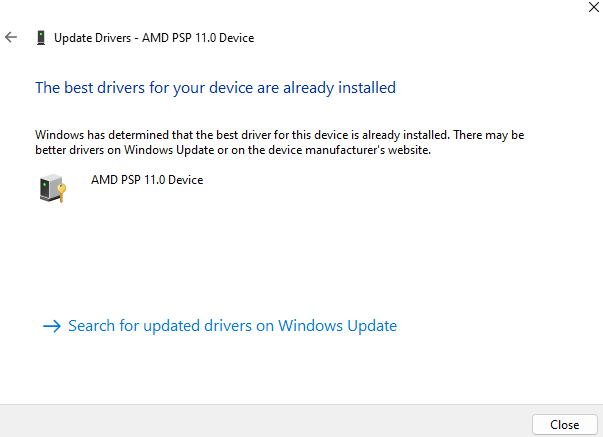This screenshot has height=437, width=603.
Task: Go back using the left arrow
Action: (x=11, y=37)
